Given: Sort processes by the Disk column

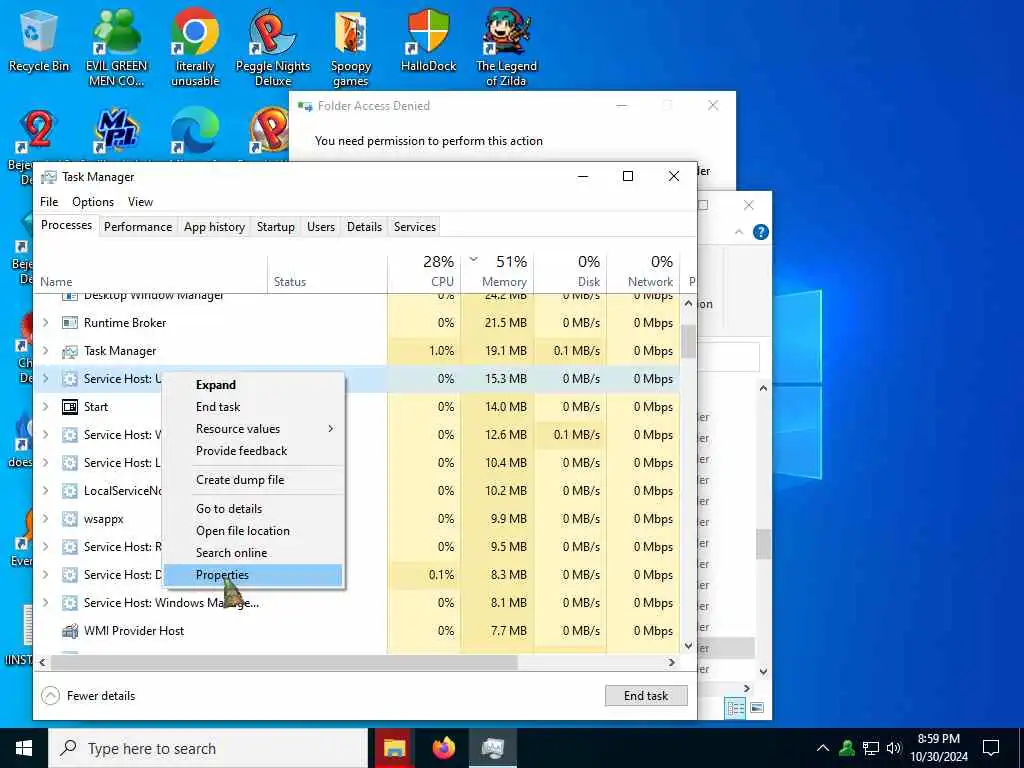Looking at the screenshot, I should point(571,271).
